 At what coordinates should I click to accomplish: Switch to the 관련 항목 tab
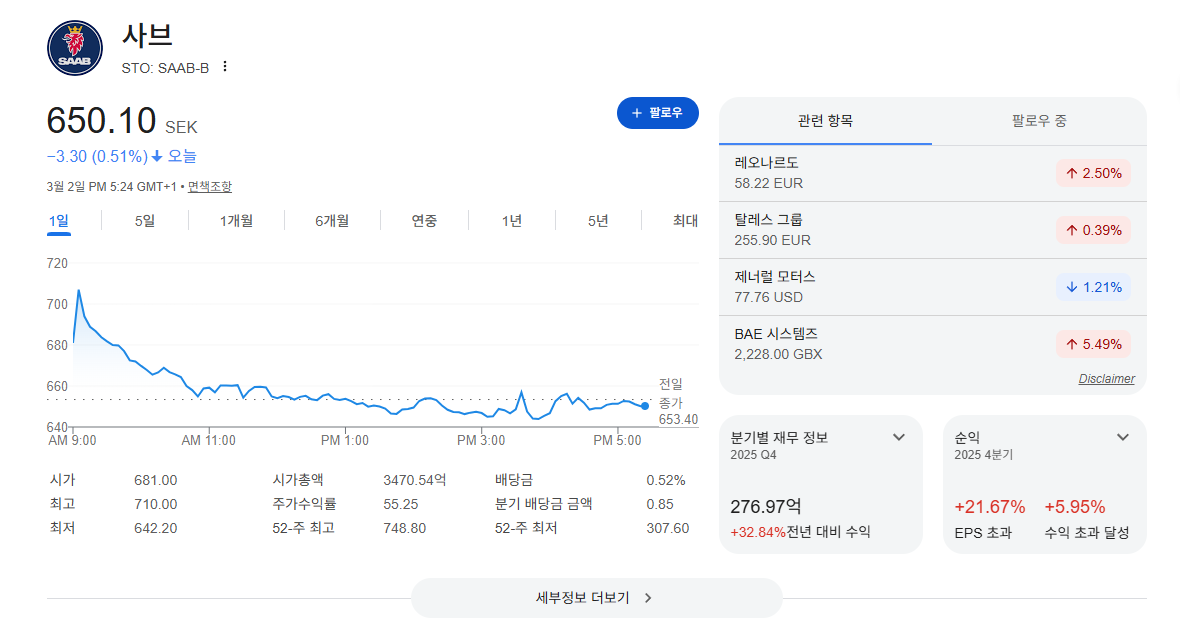826,121
